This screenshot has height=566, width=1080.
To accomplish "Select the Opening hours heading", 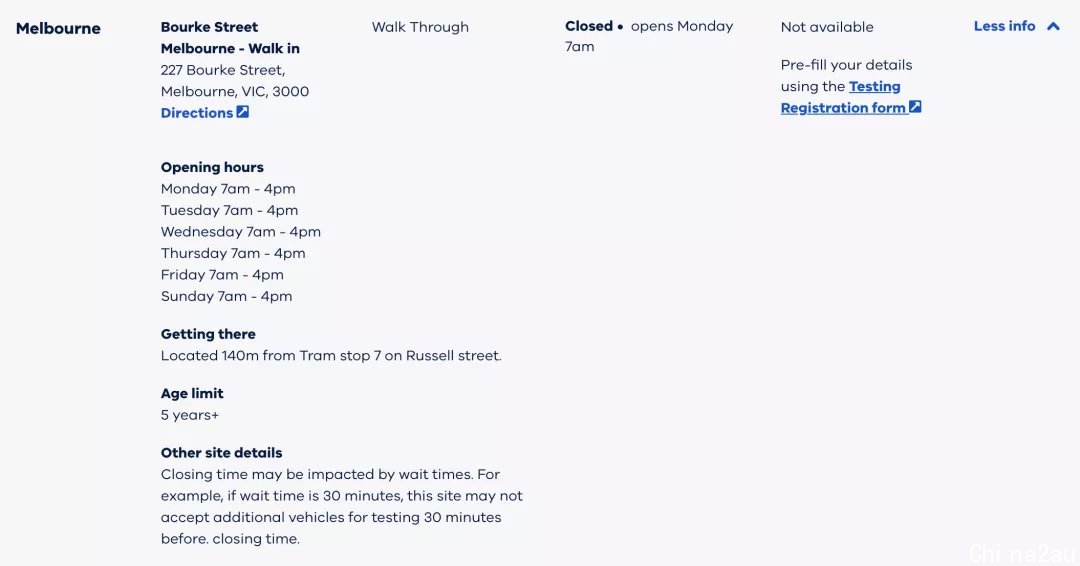I will coord(212,167).
